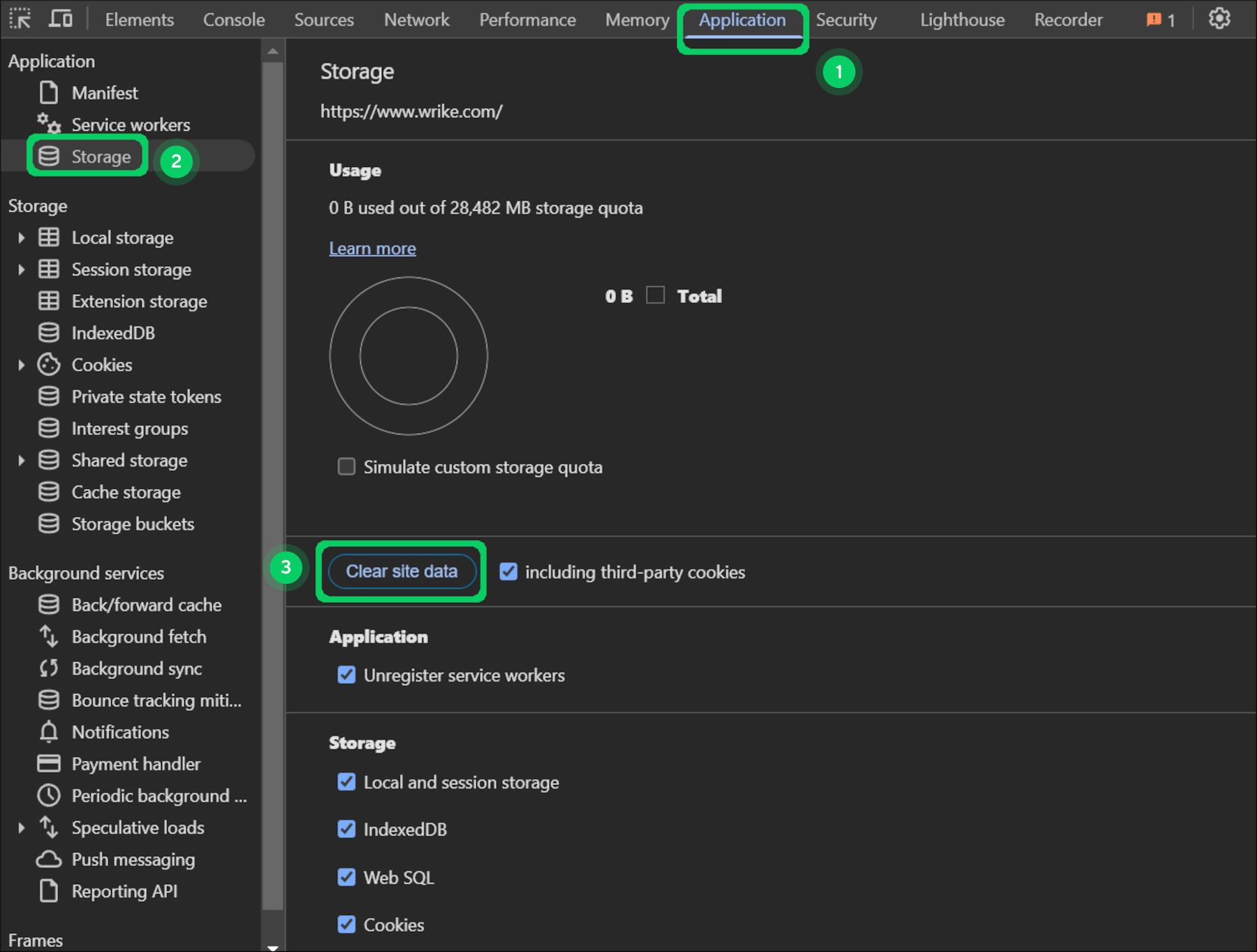Image resolution: width=1257 pixels, height=952 pixels.
Task: Expand the Shared storage tree arrow
Action: point(21,460)
